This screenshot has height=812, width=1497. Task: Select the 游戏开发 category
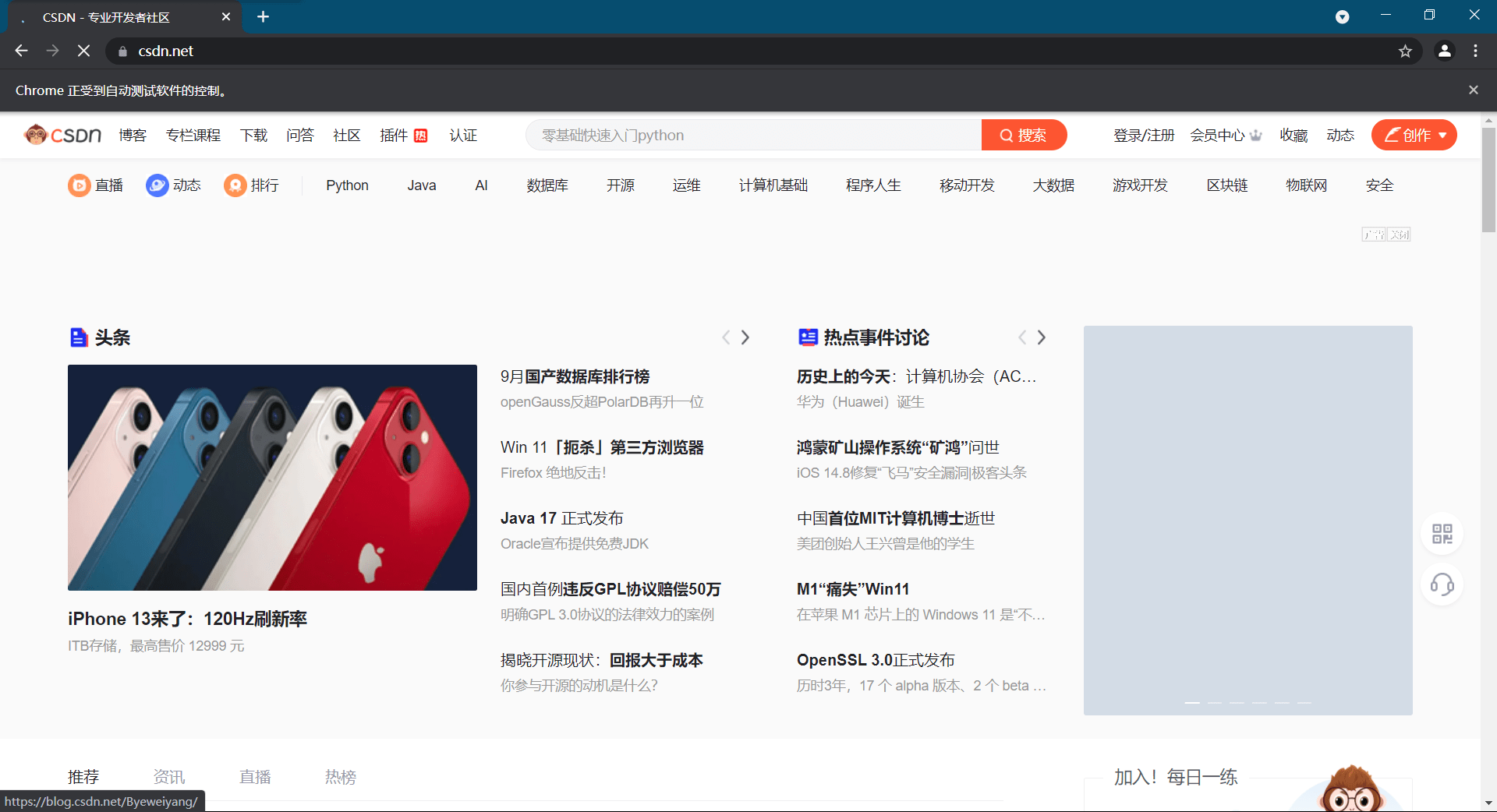(x=1140, y=185)
